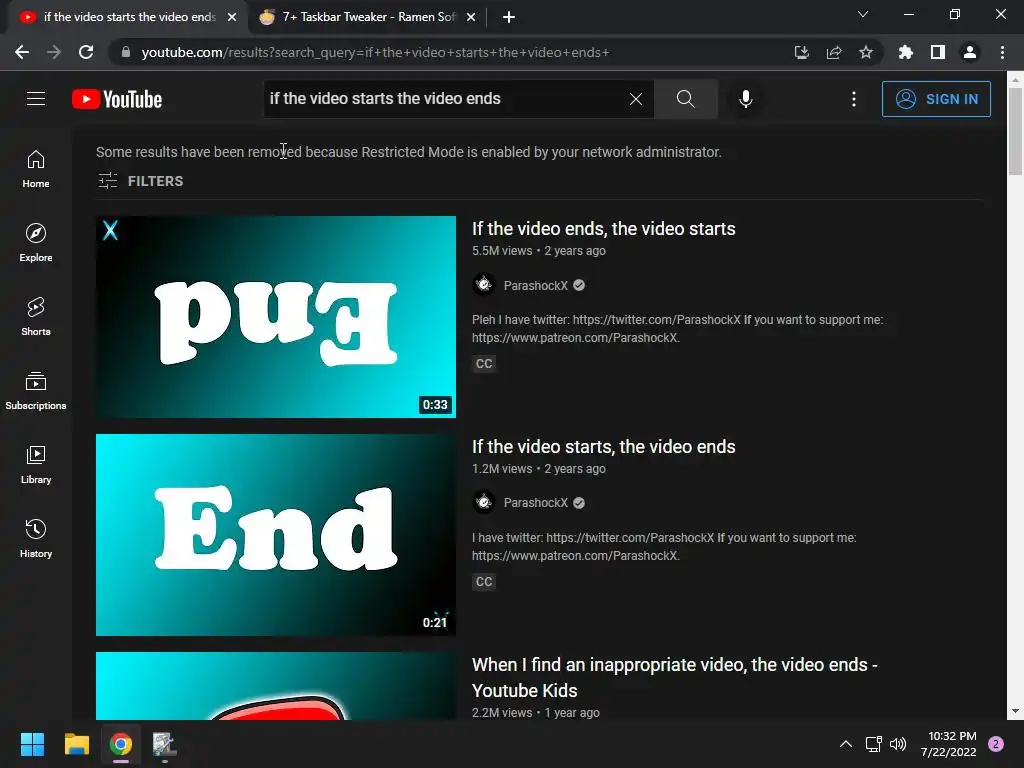
Task: Click the install app icon in address bar
Action: pos(802,52)
